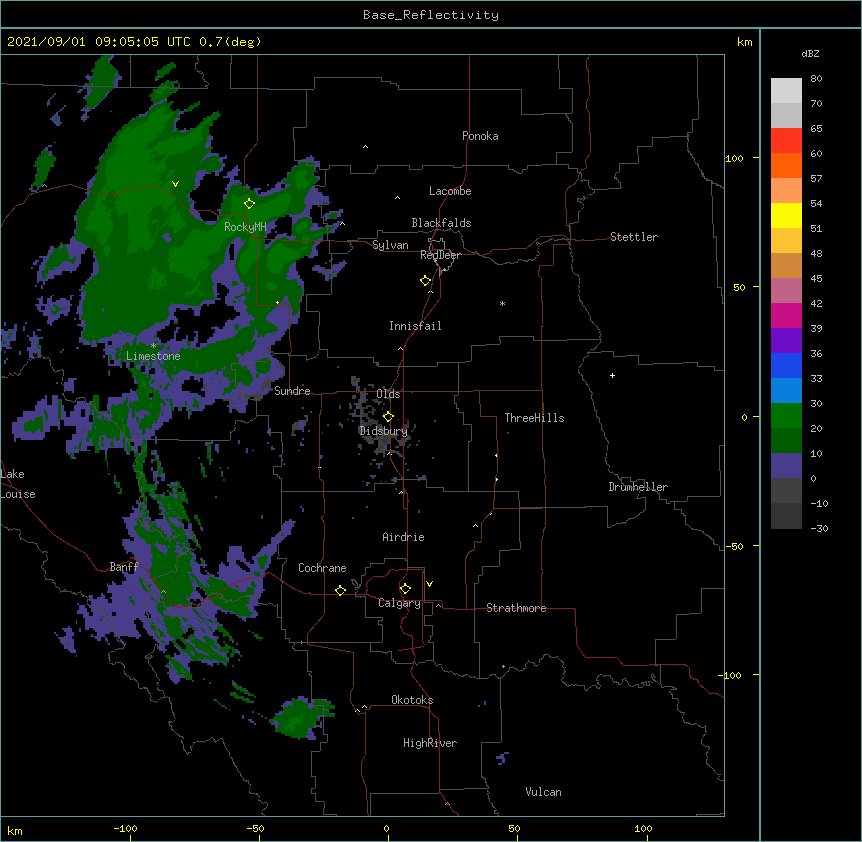The width and height of the screenshot is (862, 842).
Task: Select the yellow diamond marker south of RedDeer
Action: pos(426,281)
